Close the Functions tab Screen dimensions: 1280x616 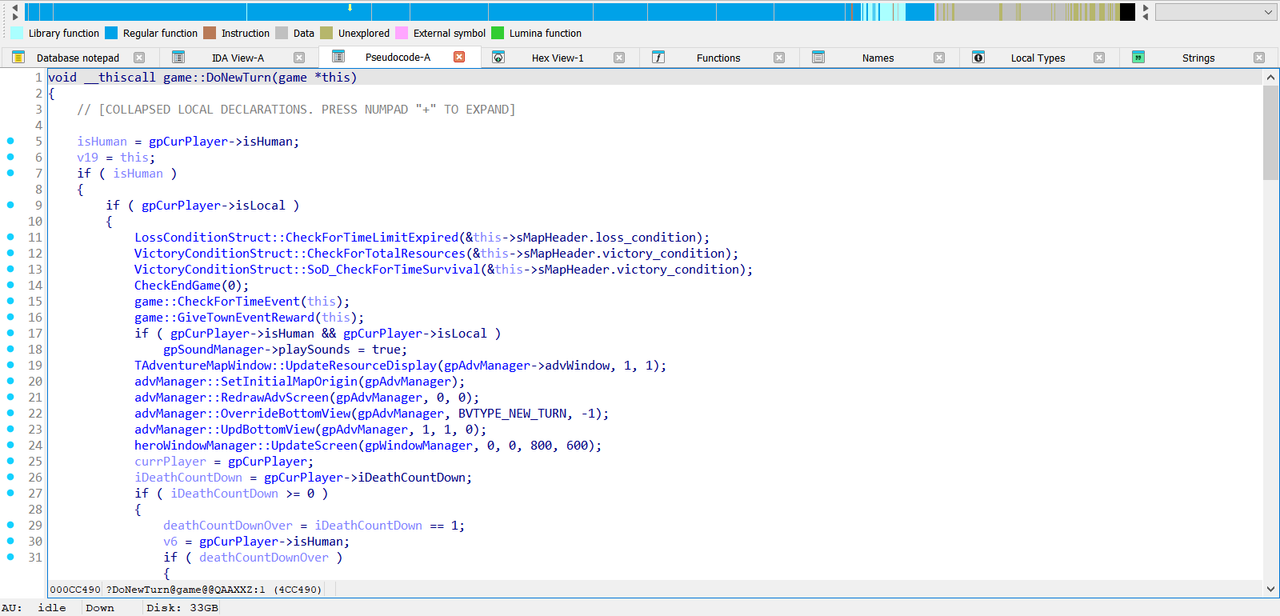point(779,58)
